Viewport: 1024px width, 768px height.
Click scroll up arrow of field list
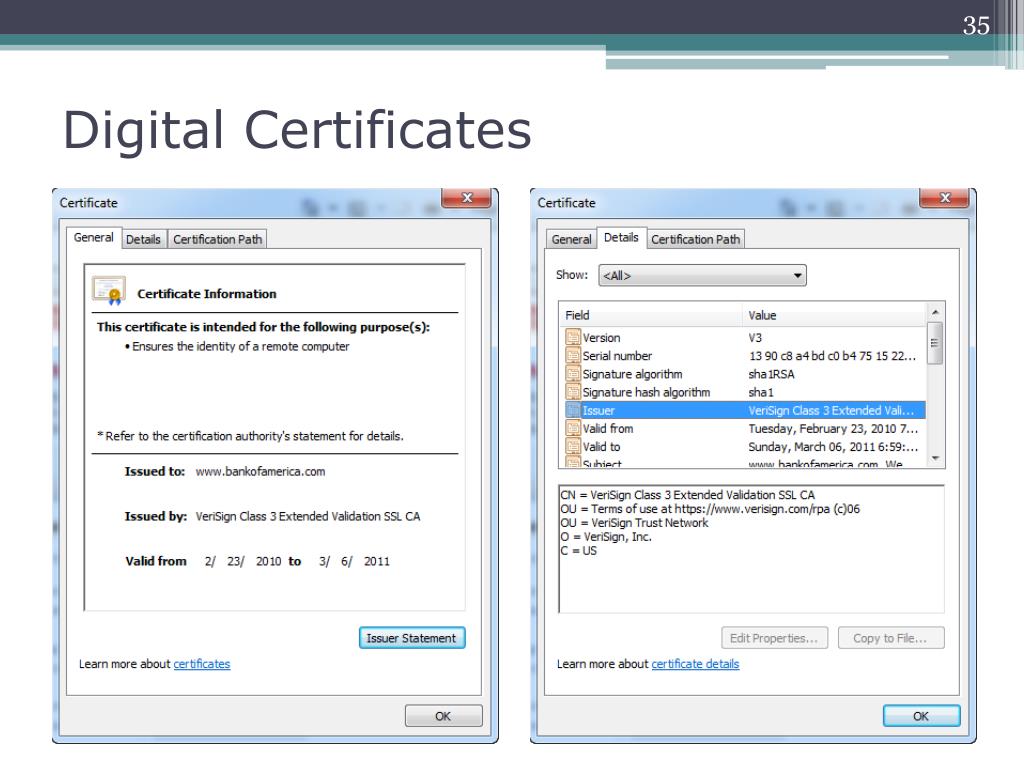click(x=935, y=313)
